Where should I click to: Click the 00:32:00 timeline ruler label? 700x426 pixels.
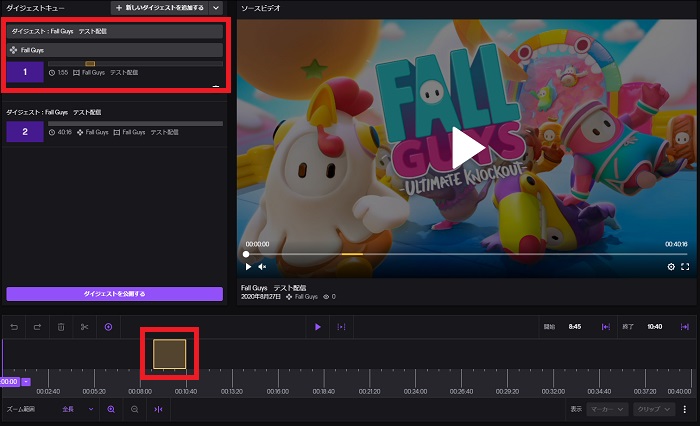pos(554,392)
